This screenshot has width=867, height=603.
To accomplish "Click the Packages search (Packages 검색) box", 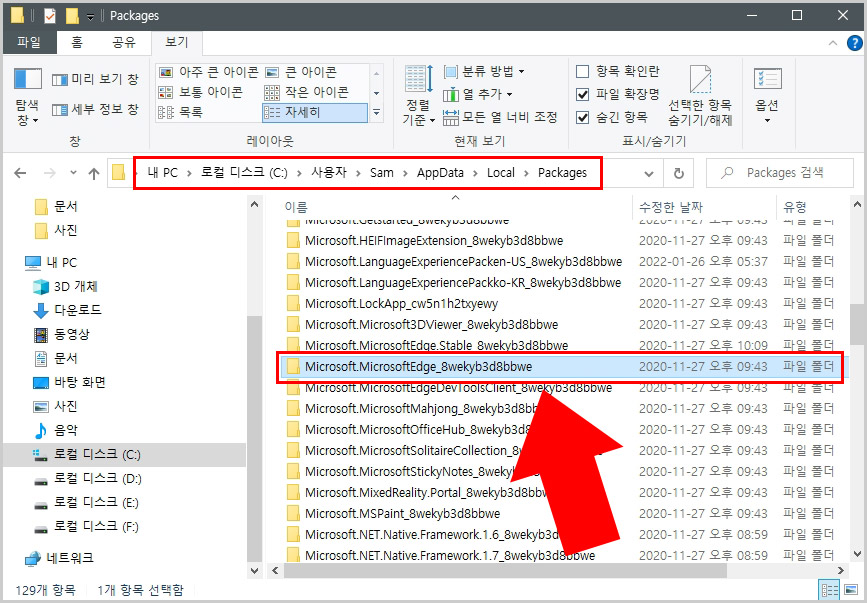I will pyautogui.click(x=780, y=173).
